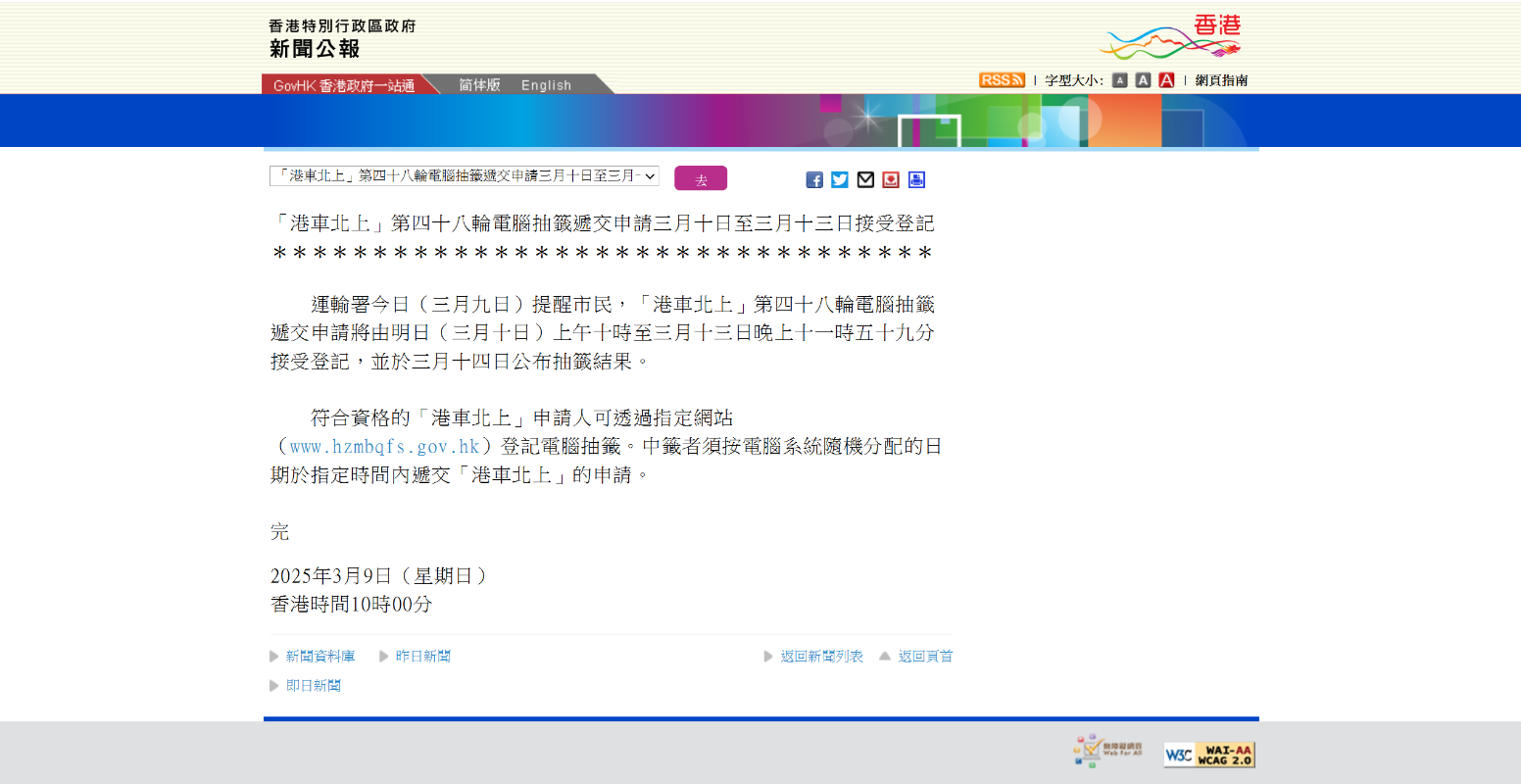
Task: Click the Hong Kong dragon brand logo
Action: click(1171, 38)
